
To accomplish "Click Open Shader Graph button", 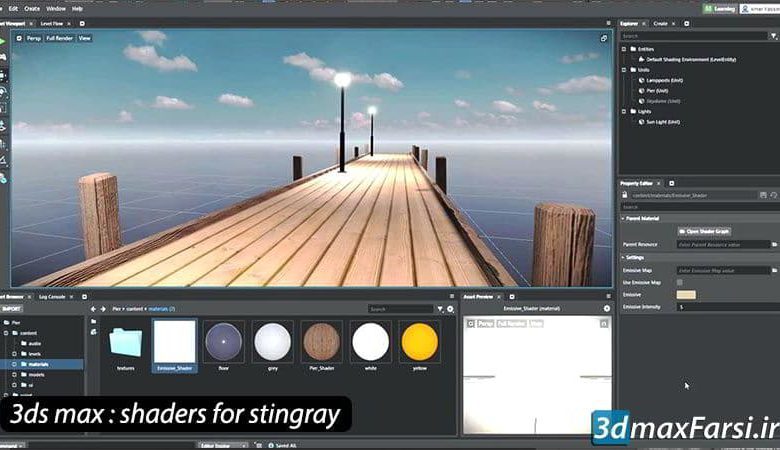I will point(704,231).
